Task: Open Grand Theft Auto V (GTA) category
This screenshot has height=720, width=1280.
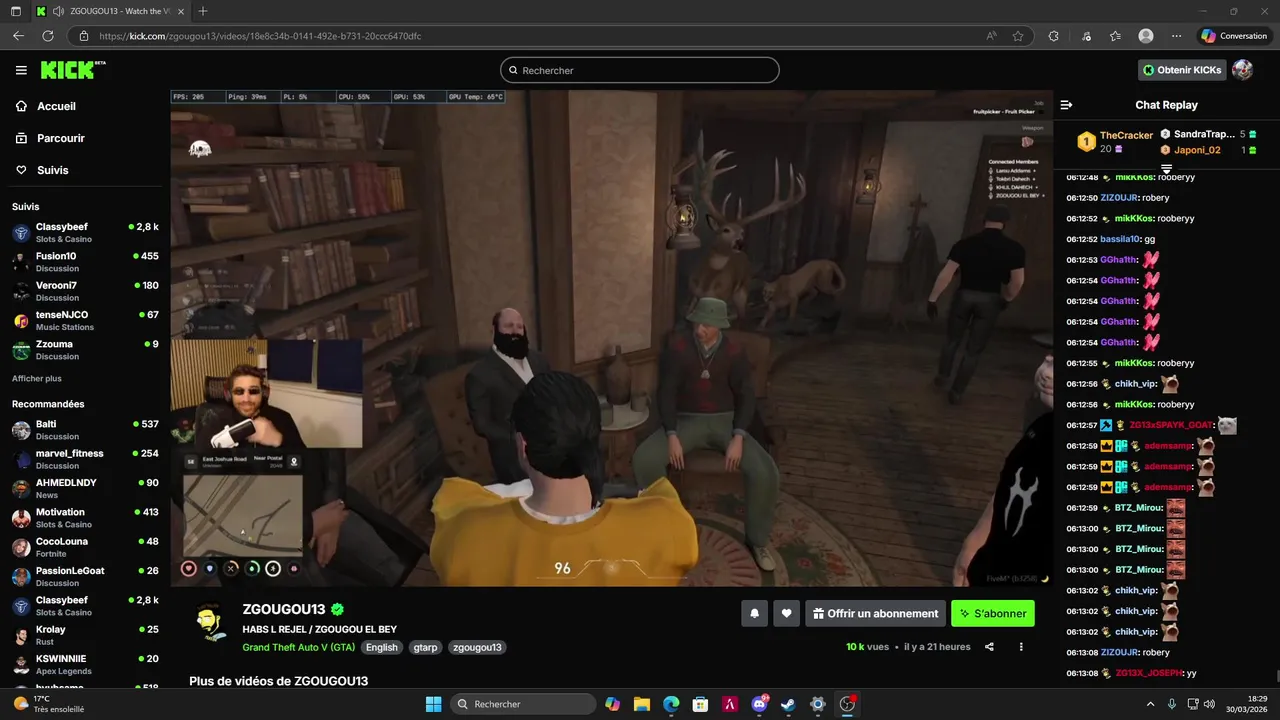Action: pos(299,647)
